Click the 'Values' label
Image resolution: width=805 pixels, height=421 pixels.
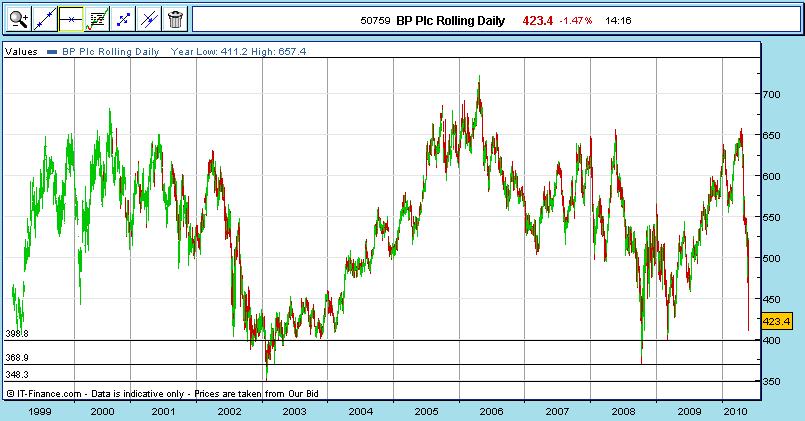[21, 51]
